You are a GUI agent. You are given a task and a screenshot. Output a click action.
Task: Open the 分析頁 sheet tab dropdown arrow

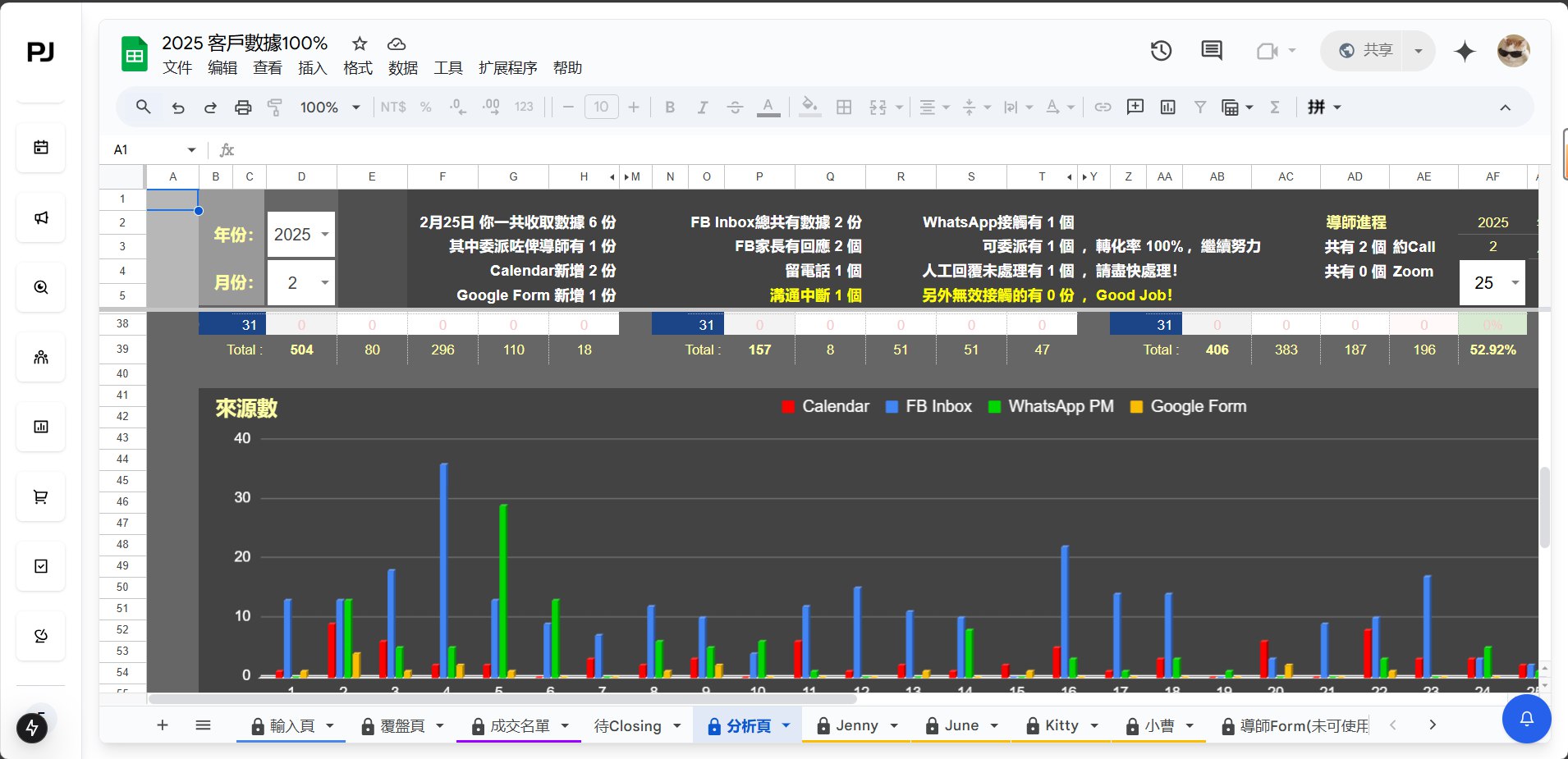[786, 725]
